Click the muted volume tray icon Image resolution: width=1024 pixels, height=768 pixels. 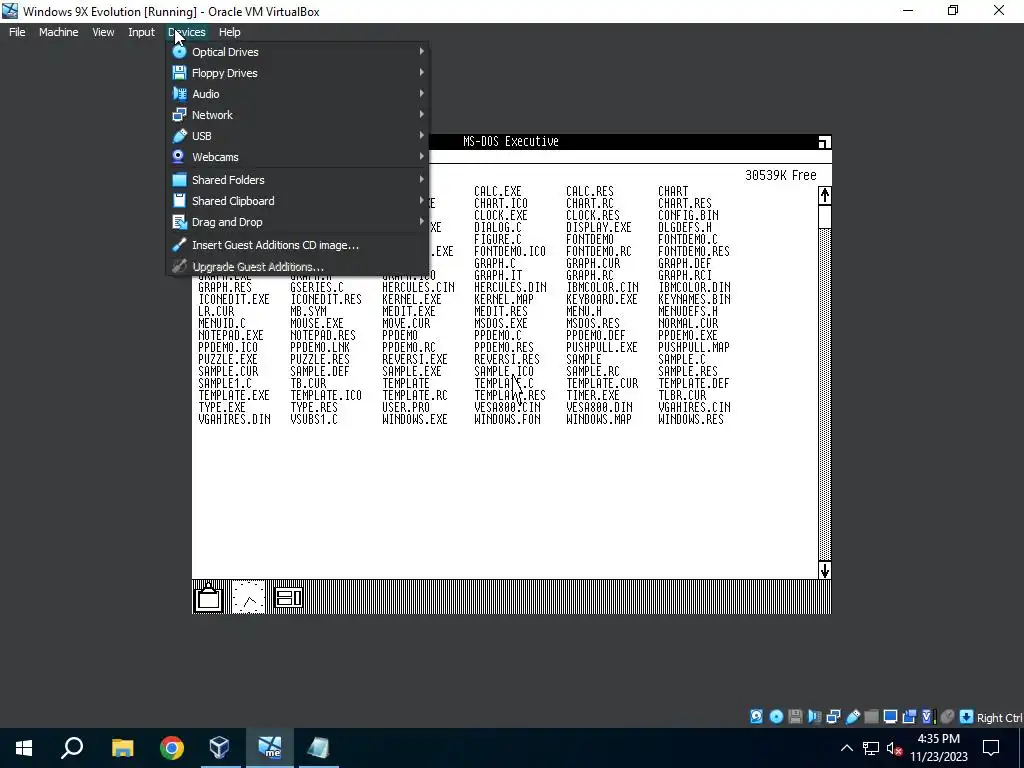tap(894, 748)
